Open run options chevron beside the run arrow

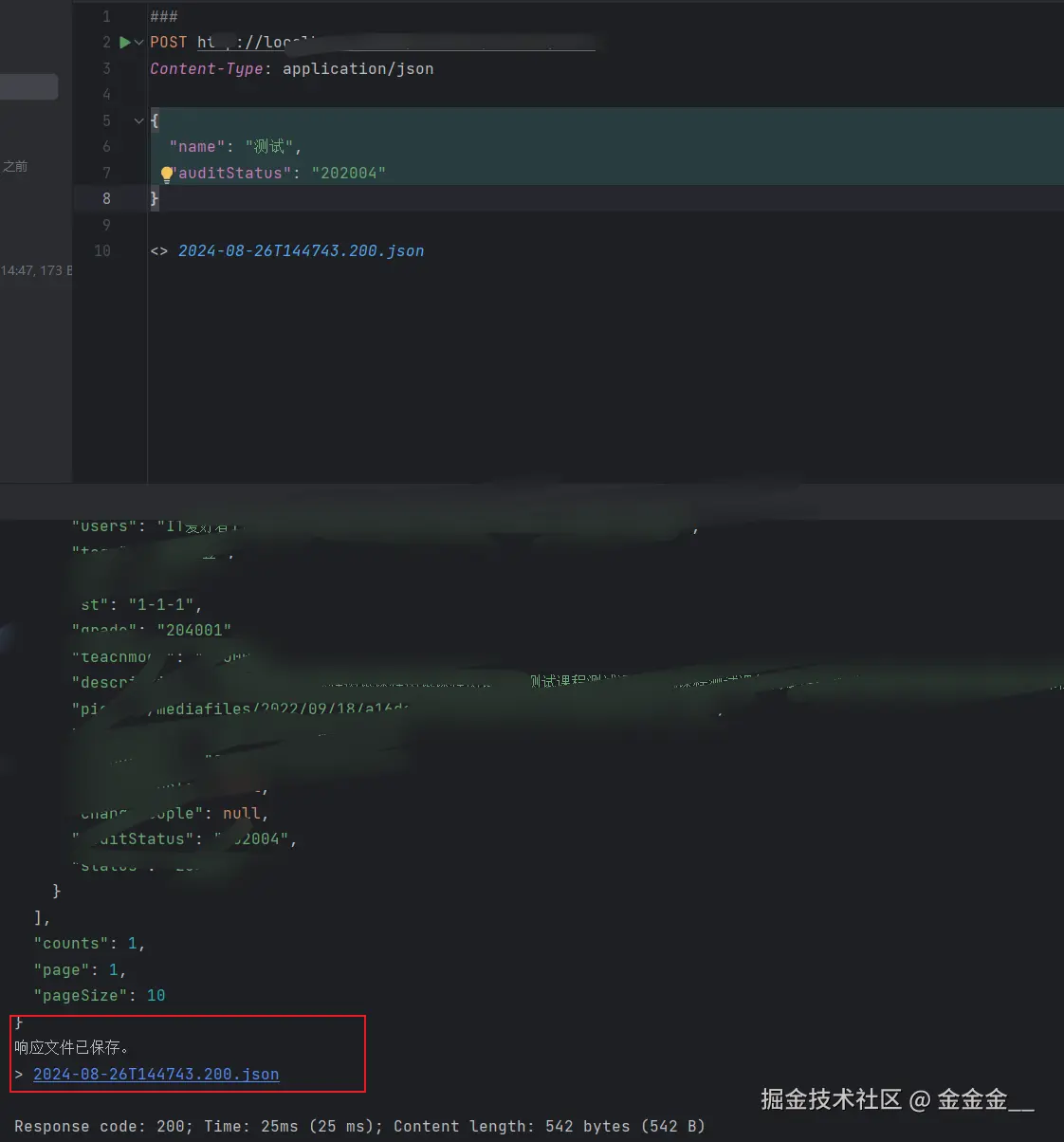[x=139, y=43]
